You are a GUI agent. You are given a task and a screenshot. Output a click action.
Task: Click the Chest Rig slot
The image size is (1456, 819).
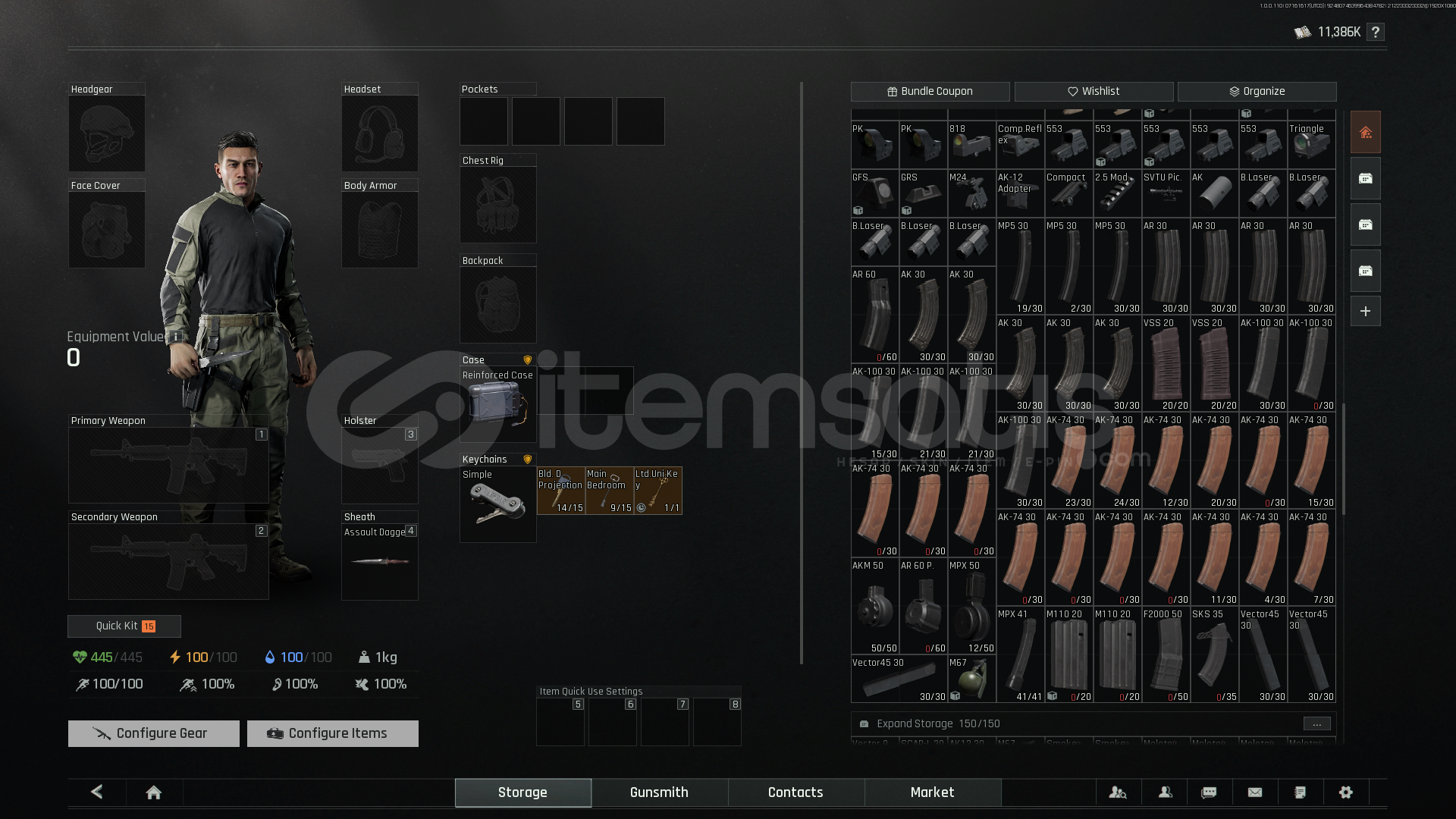pos(497,205)
